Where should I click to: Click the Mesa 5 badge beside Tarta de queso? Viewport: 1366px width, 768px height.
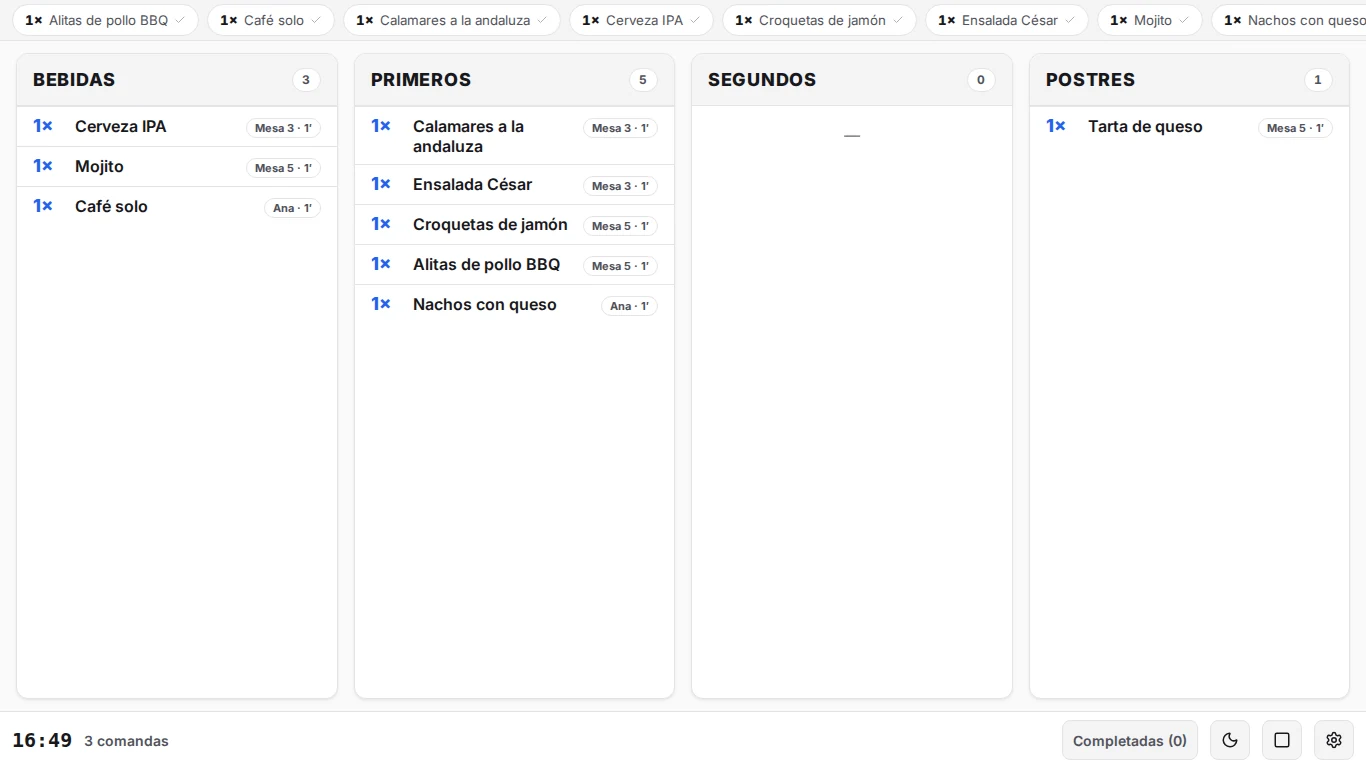(1295, 128)
